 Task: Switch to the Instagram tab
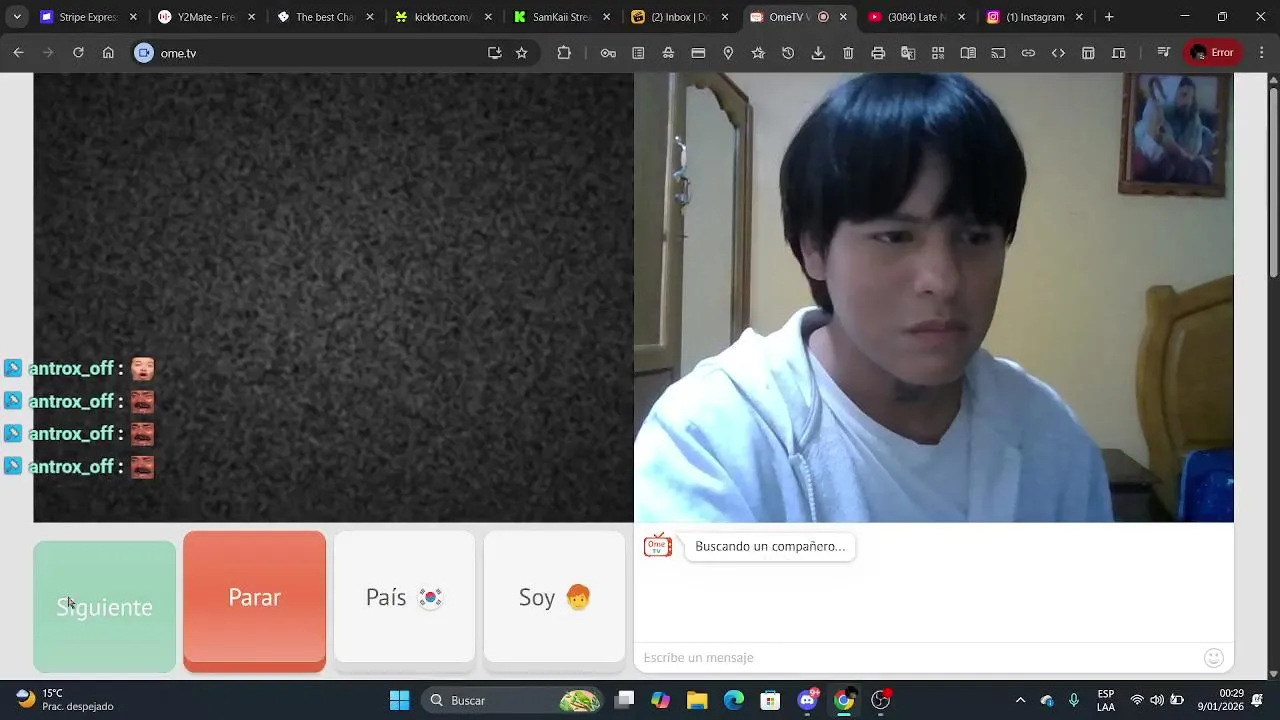click(x=1033, y=17)
